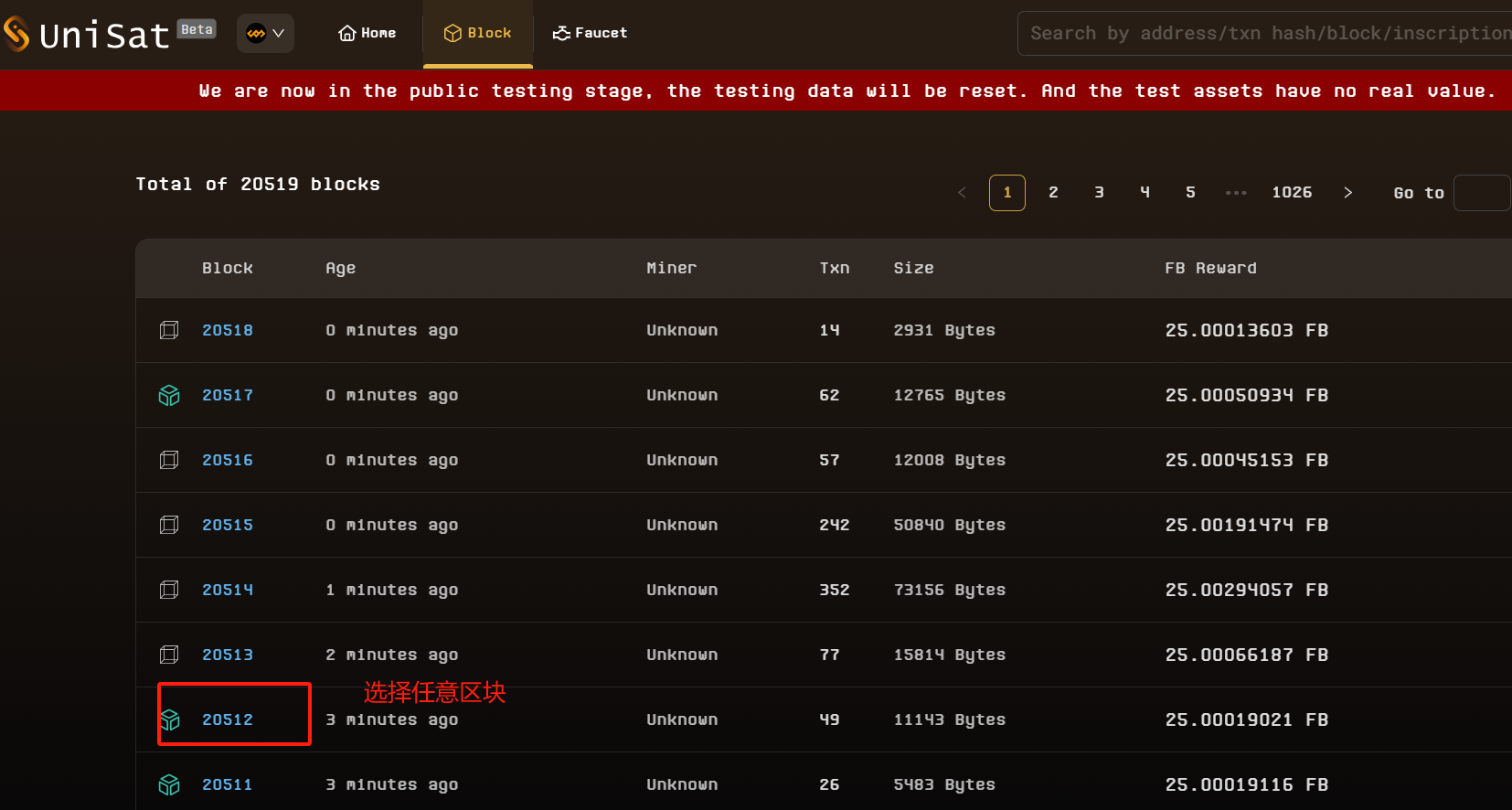Click the search by address input field
This screenshot has width=1512, height=810.
[x=1266, y=34]
